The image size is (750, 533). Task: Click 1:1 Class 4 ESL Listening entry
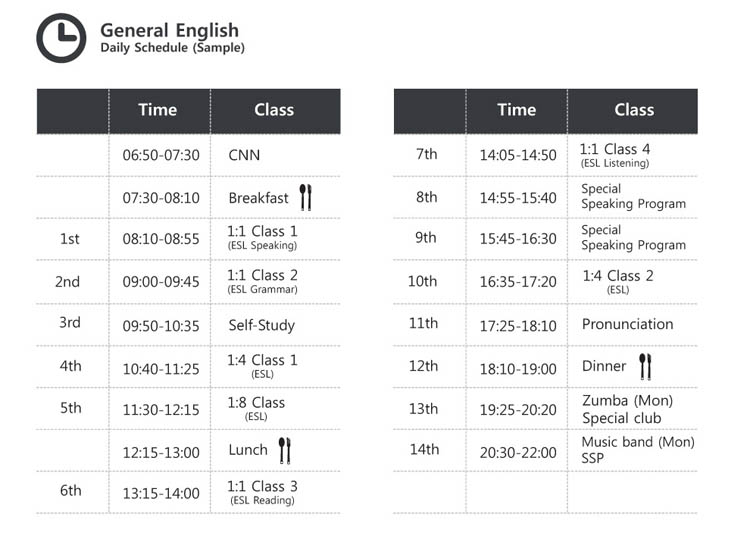pyautogui.click(x=615, y=155)
